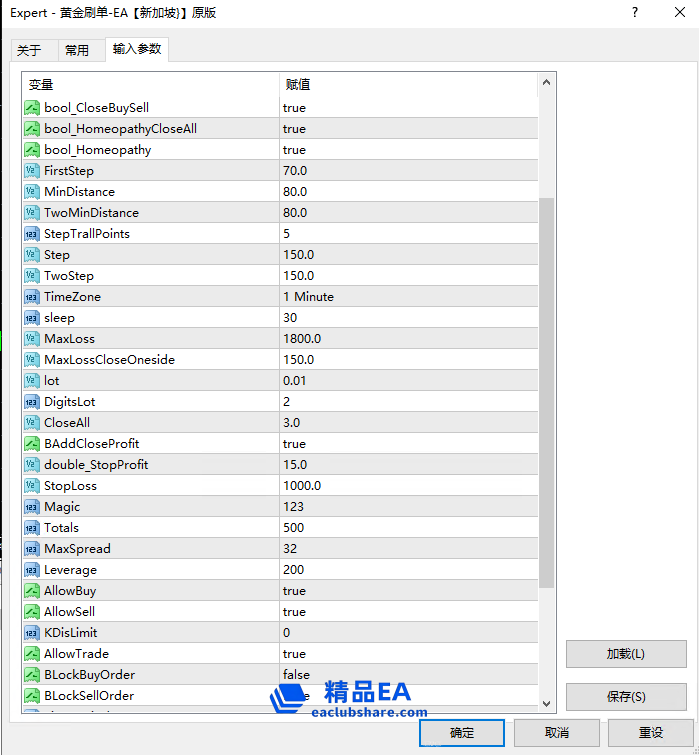699x755 pixels.
Task: Switch to the 常用 tab
Action: point(77,51)
